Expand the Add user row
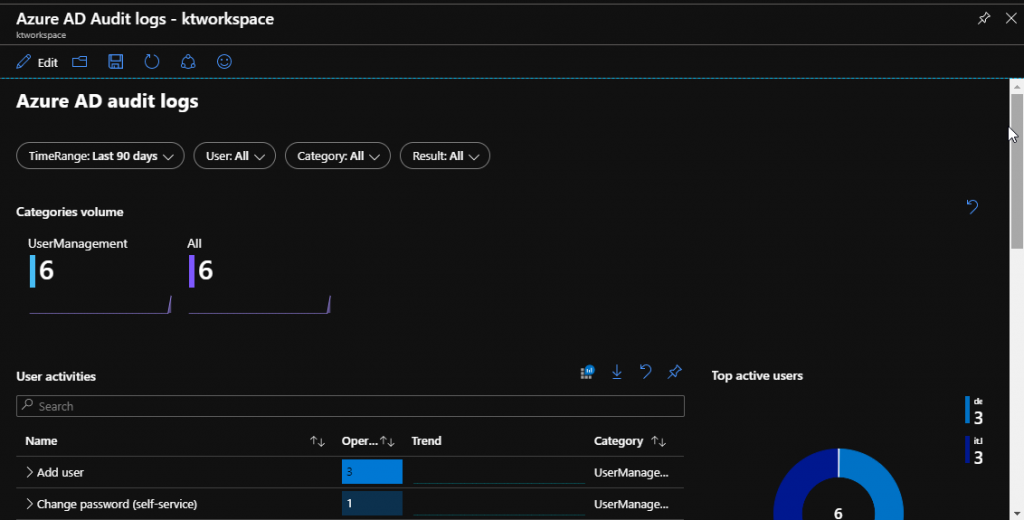The width and height of the screenshot is (1024, 520). tap(30, 472)
